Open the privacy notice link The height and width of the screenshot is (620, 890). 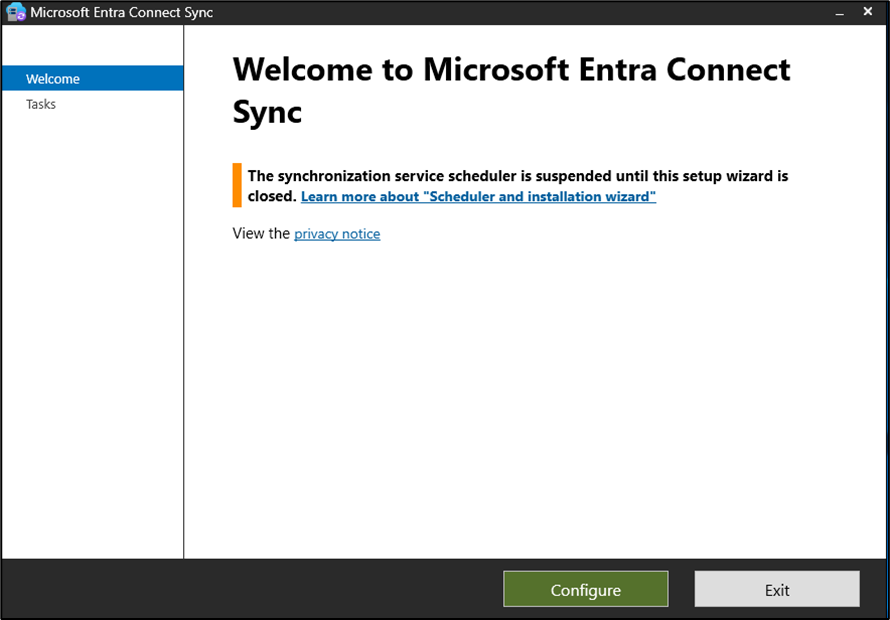click(337, 234)
